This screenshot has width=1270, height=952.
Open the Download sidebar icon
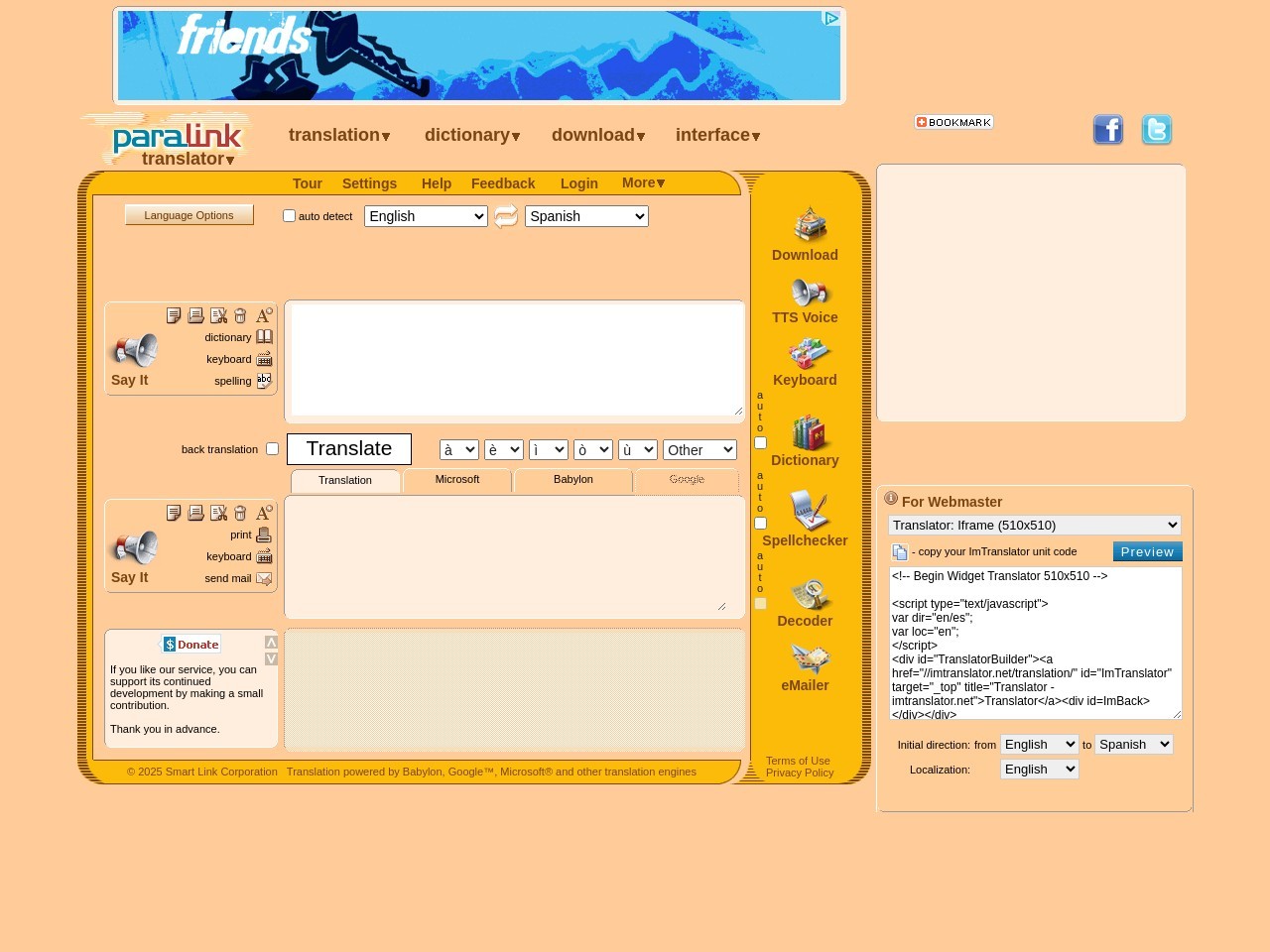click(810, 225)
